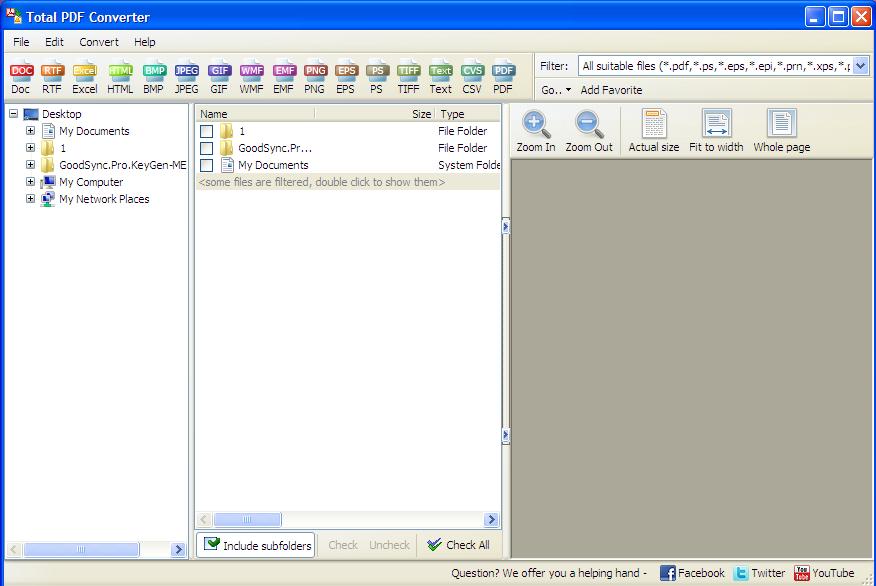Zoom In on the preview
Image resolution: width=876 pixels, height=586 pixels.
(x=536, y=131)
